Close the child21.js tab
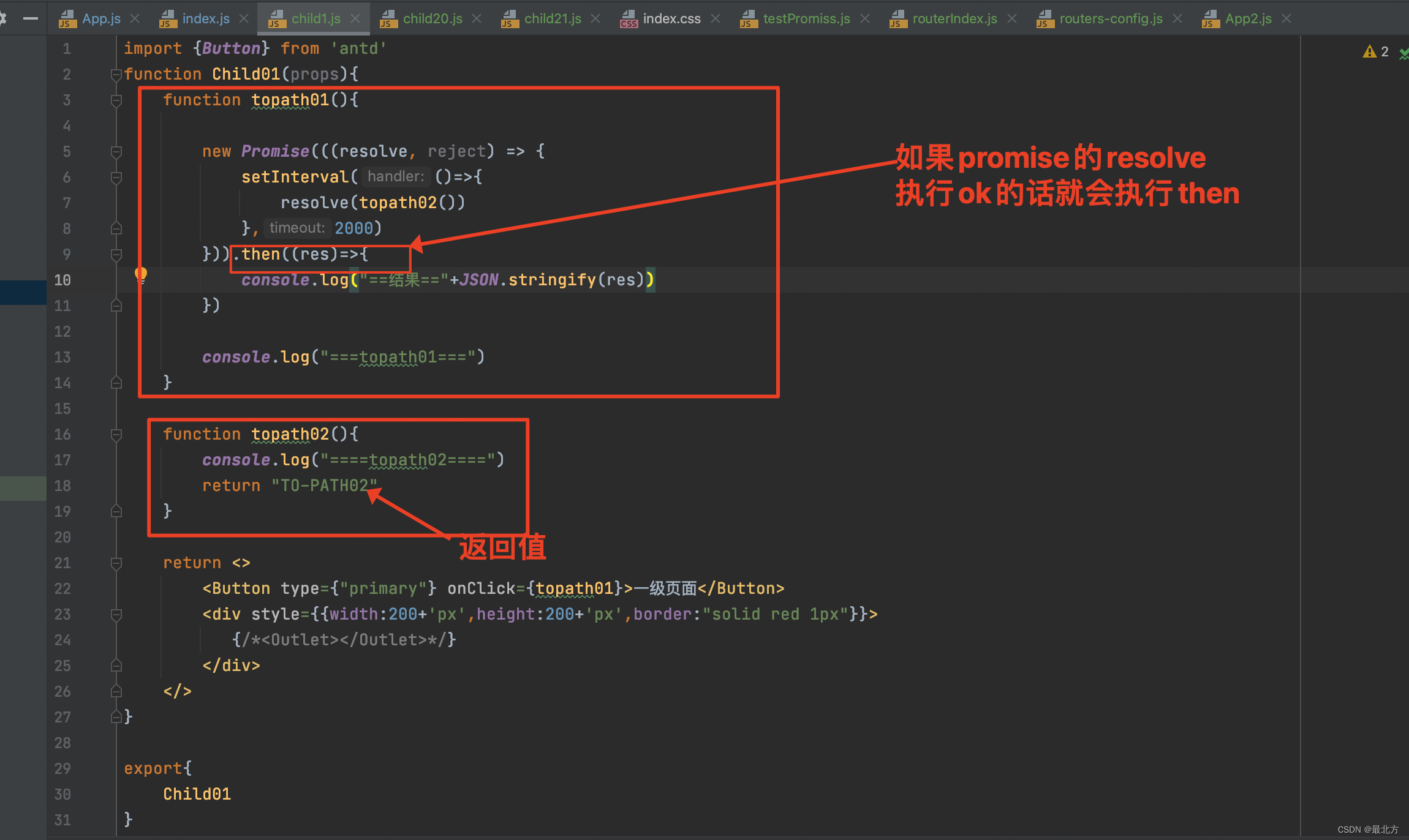The width and height of the screenshot is (1409, 840). point(595,18)
